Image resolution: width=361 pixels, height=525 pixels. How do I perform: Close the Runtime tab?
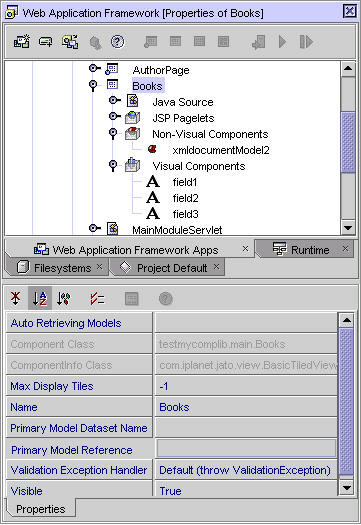tap(345, 249)
